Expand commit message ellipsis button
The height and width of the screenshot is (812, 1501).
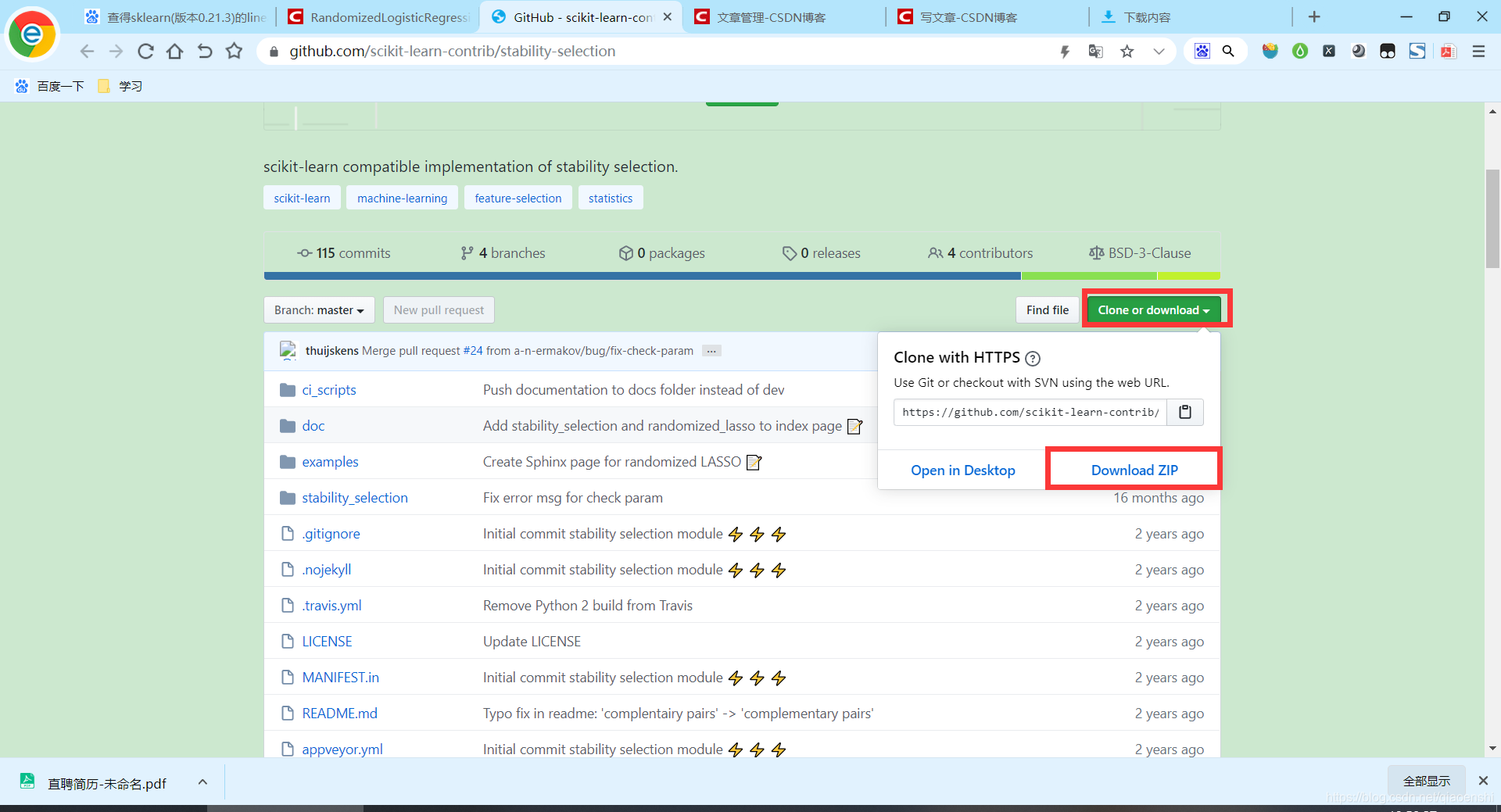click(711, 351)
